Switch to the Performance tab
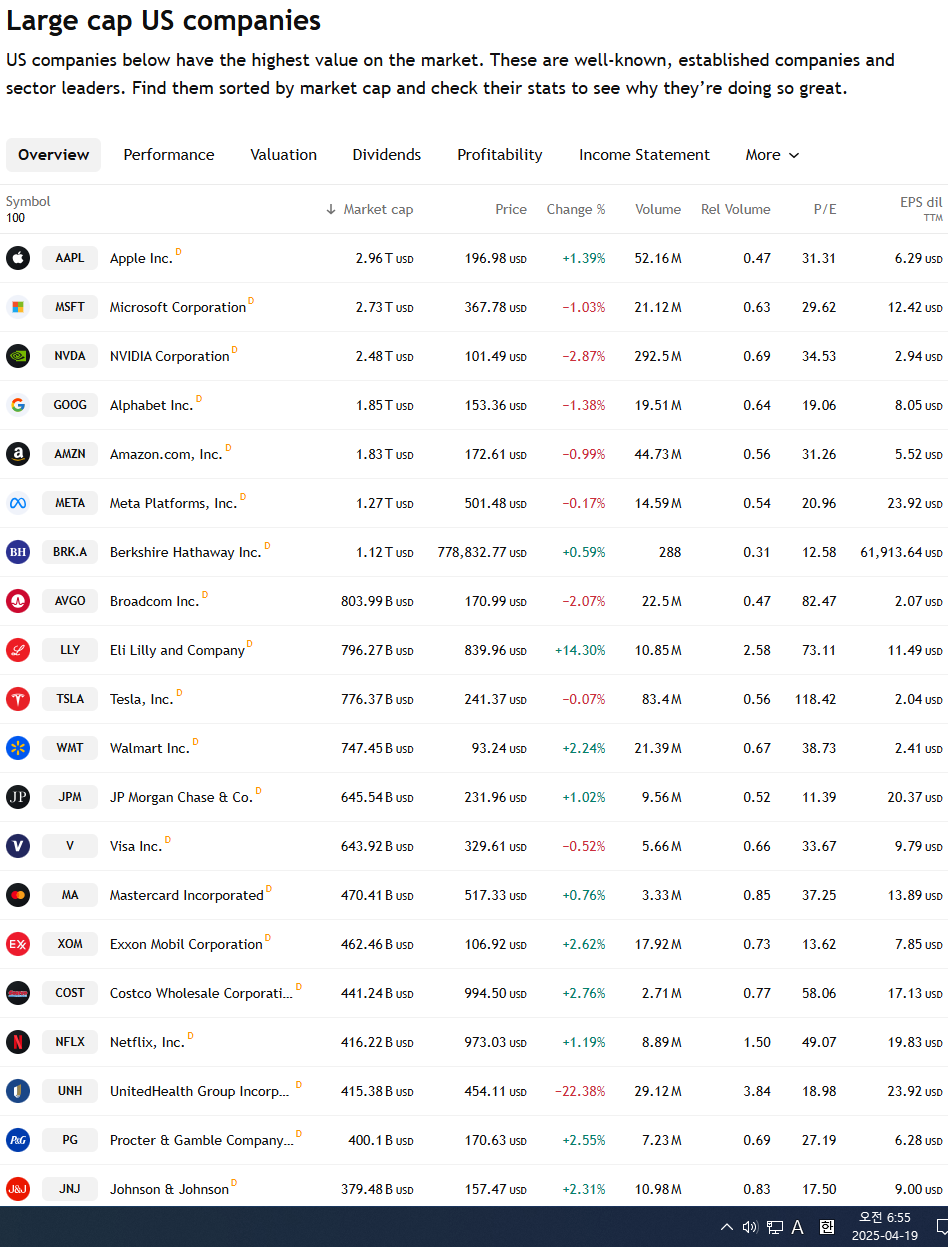 [169, 155]
